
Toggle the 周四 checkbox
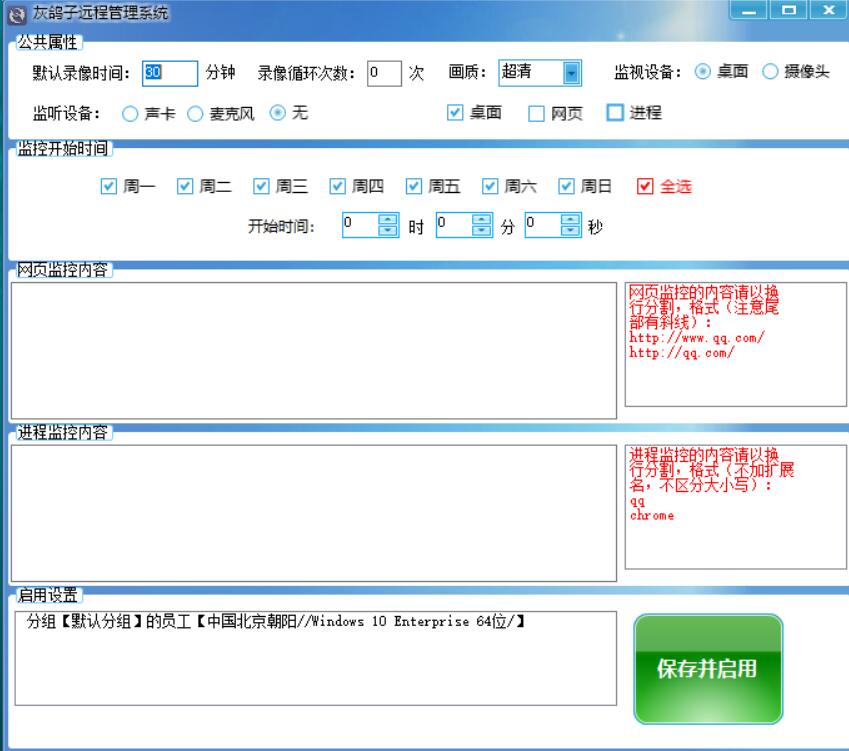click(x=338, y=186)
